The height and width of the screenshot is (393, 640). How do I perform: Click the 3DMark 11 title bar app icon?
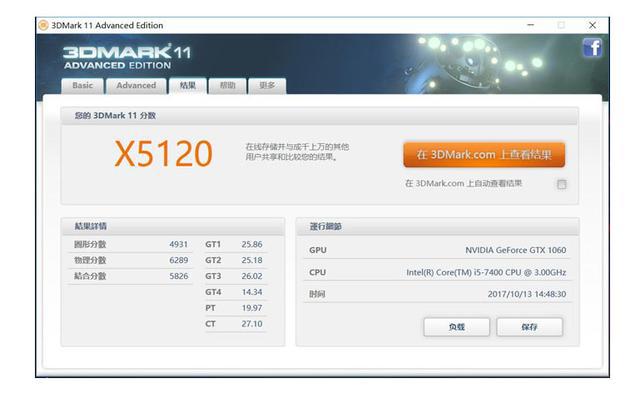[x=43, y=25]
